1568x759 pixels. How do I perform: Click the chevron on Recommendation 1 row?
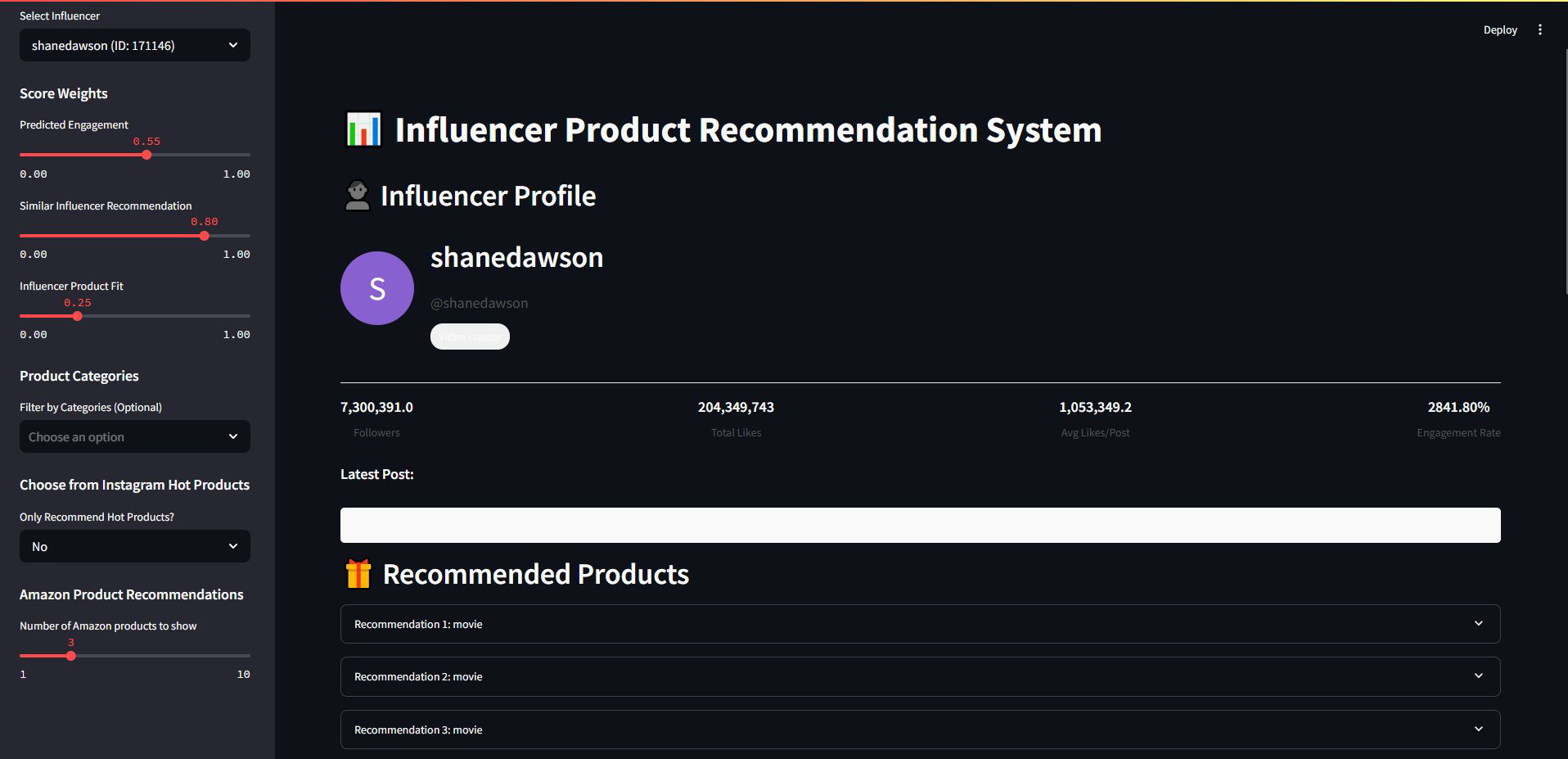[1478, 624]
